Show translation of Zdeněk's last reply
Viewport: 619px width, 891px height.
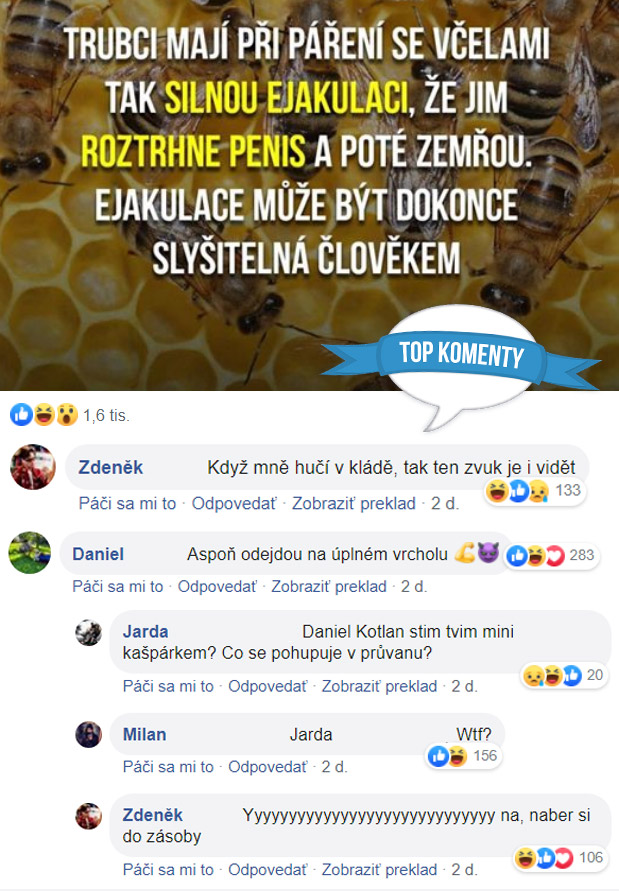(379, 869)
